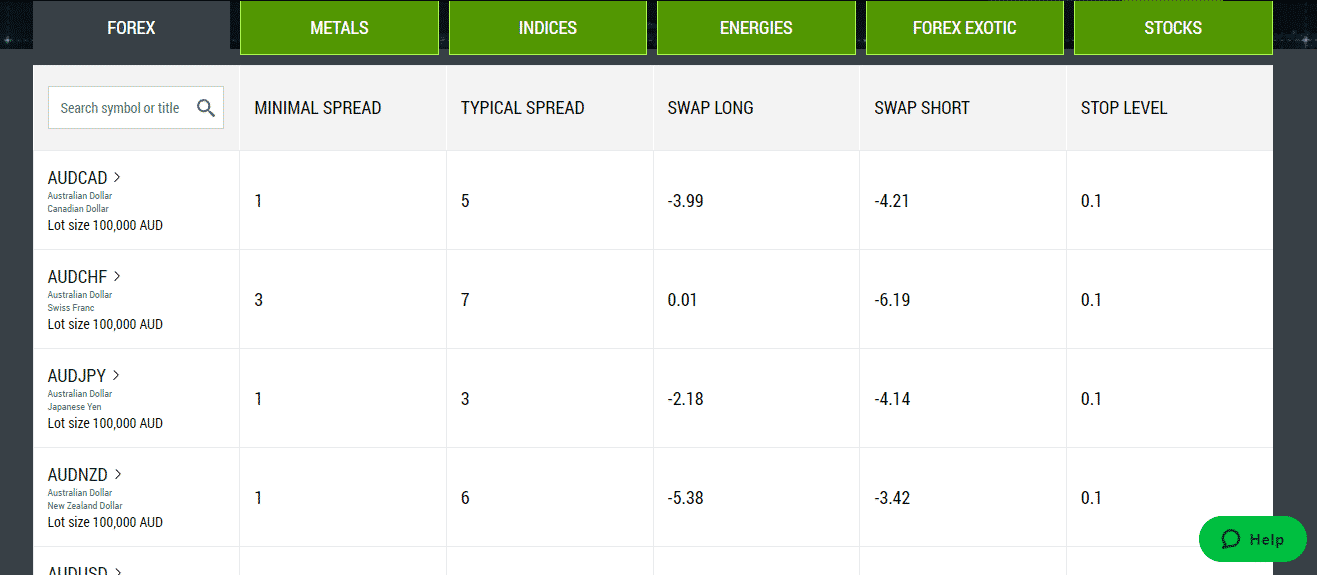
Task: Click the AUDNZD symbol name
Action: coord(78,475)
